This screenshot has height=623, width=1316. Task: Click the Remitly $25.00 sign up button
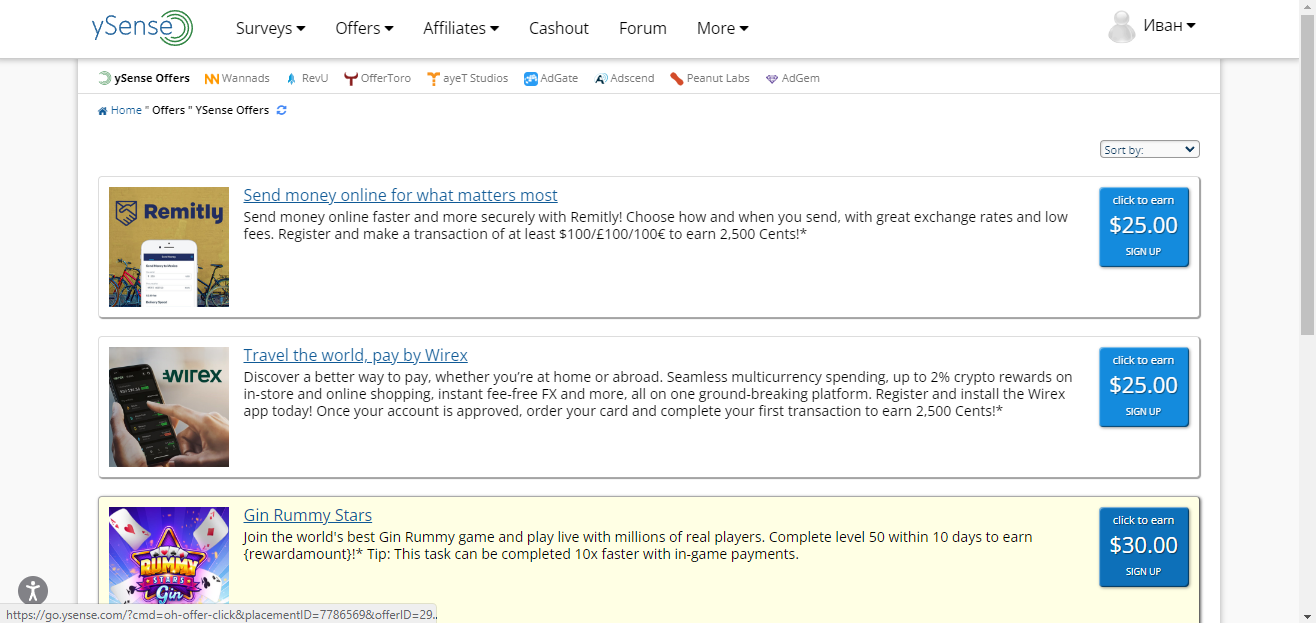tap(1144, 227)
